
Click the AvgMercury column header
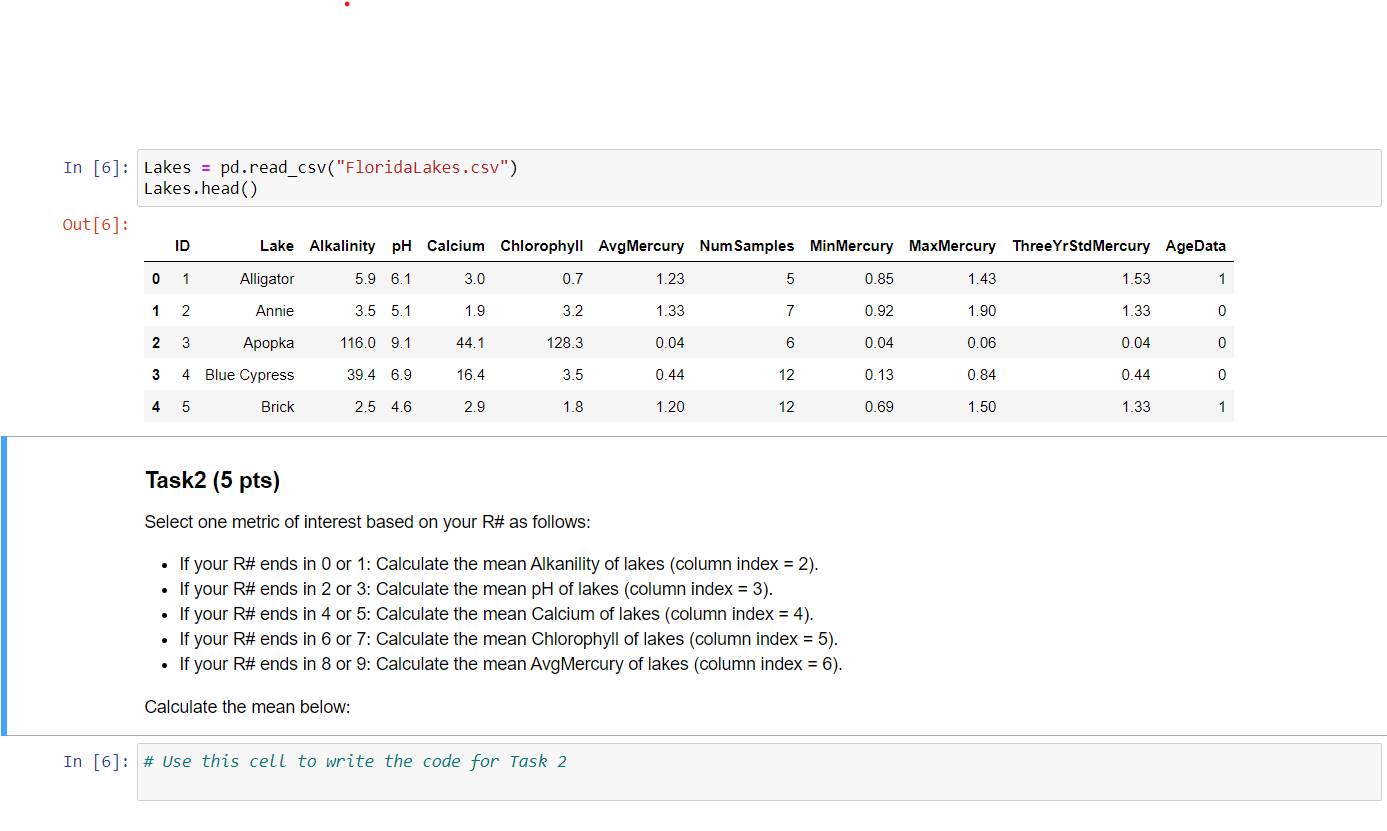[641, 246]
